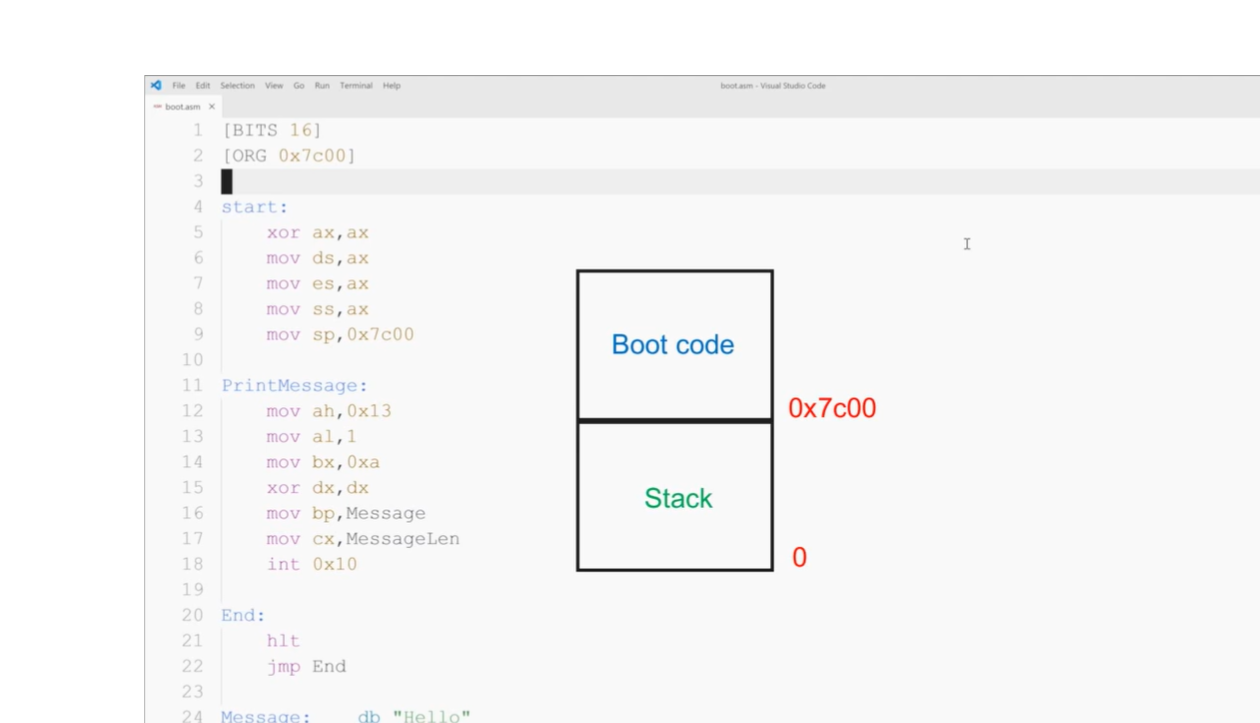Click the asm file icon on boot.asm tab

point(158,107)
